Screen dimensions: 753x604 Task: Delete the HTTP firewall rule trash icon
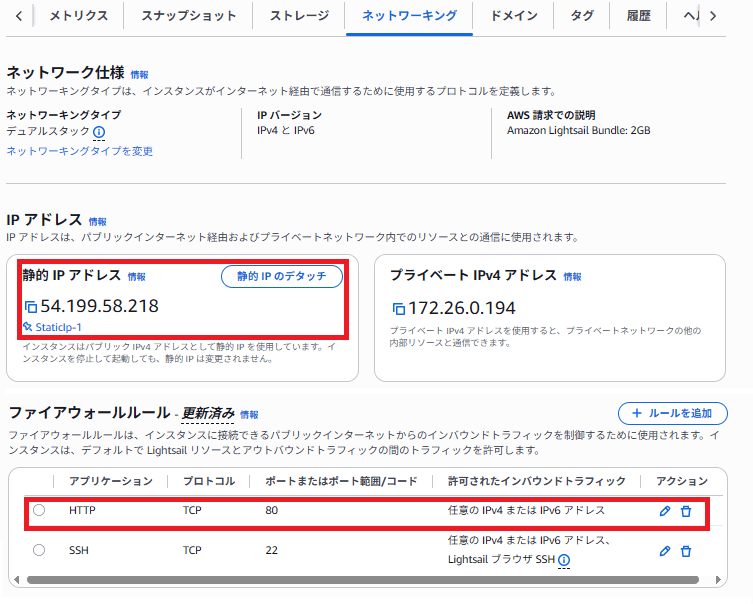click(686, 511)
